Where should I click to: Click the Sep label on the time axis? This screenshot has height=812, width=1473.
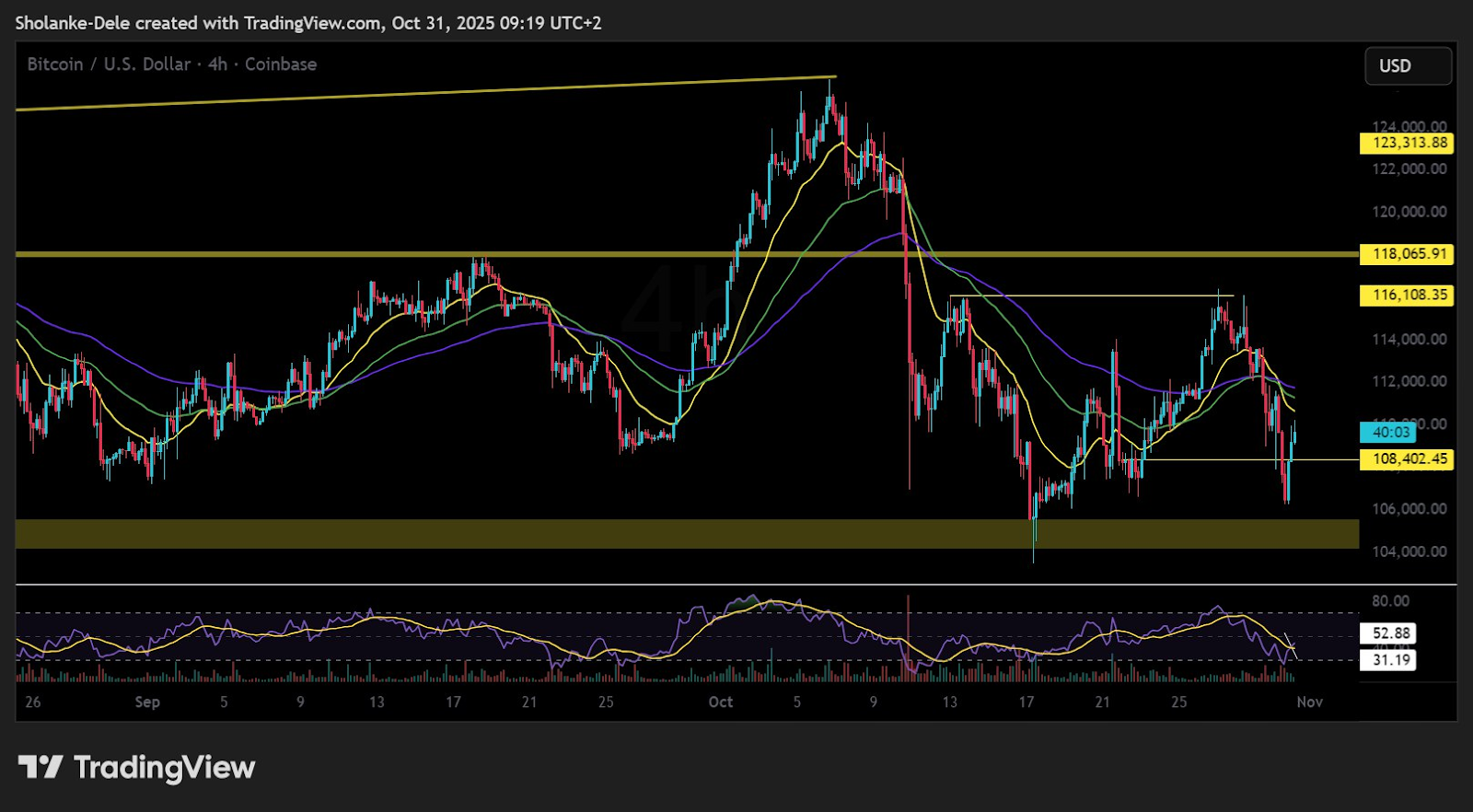(x=147, y=702)
